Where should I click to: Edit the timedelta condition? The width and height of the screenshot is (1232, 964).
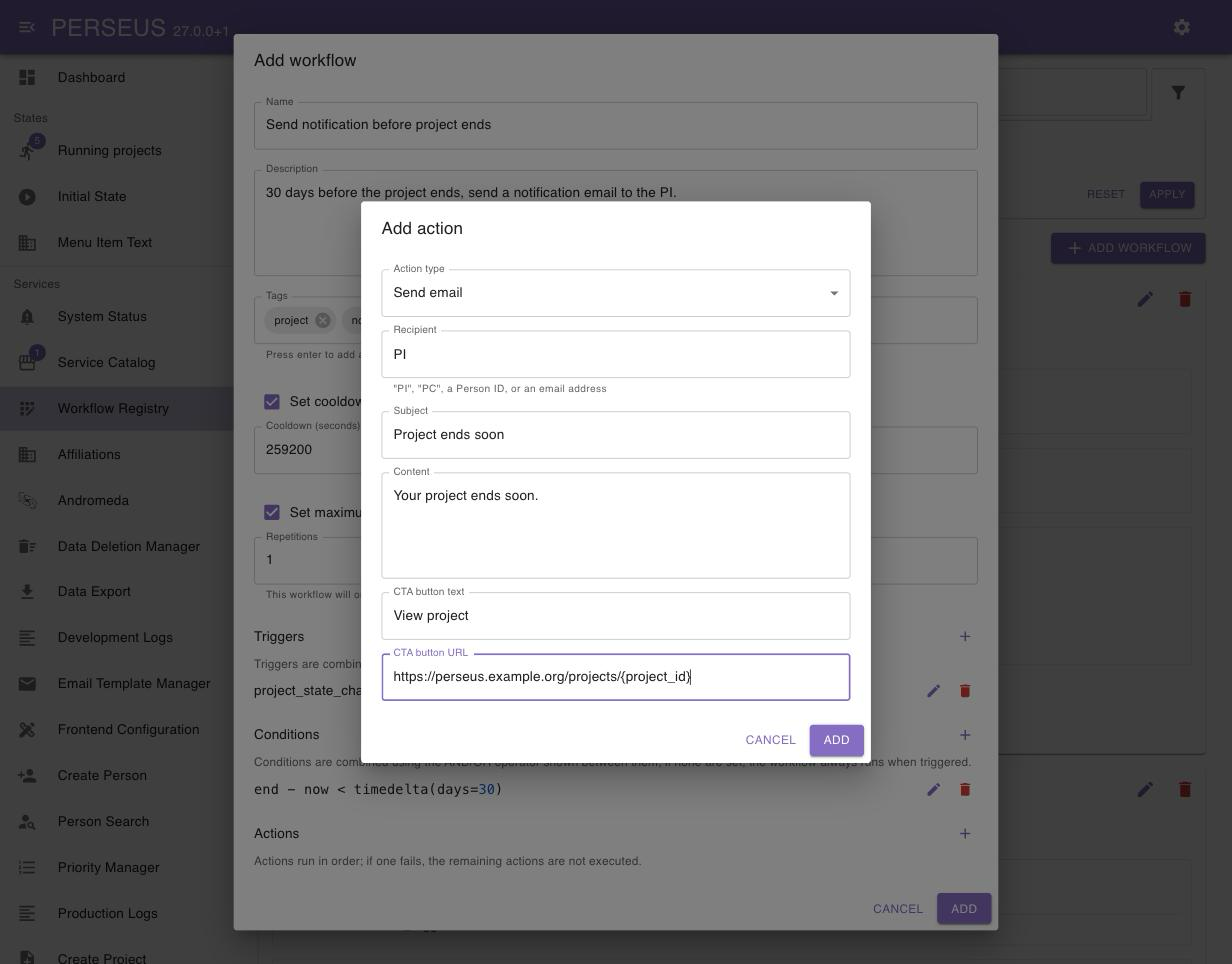click(933, 790)
